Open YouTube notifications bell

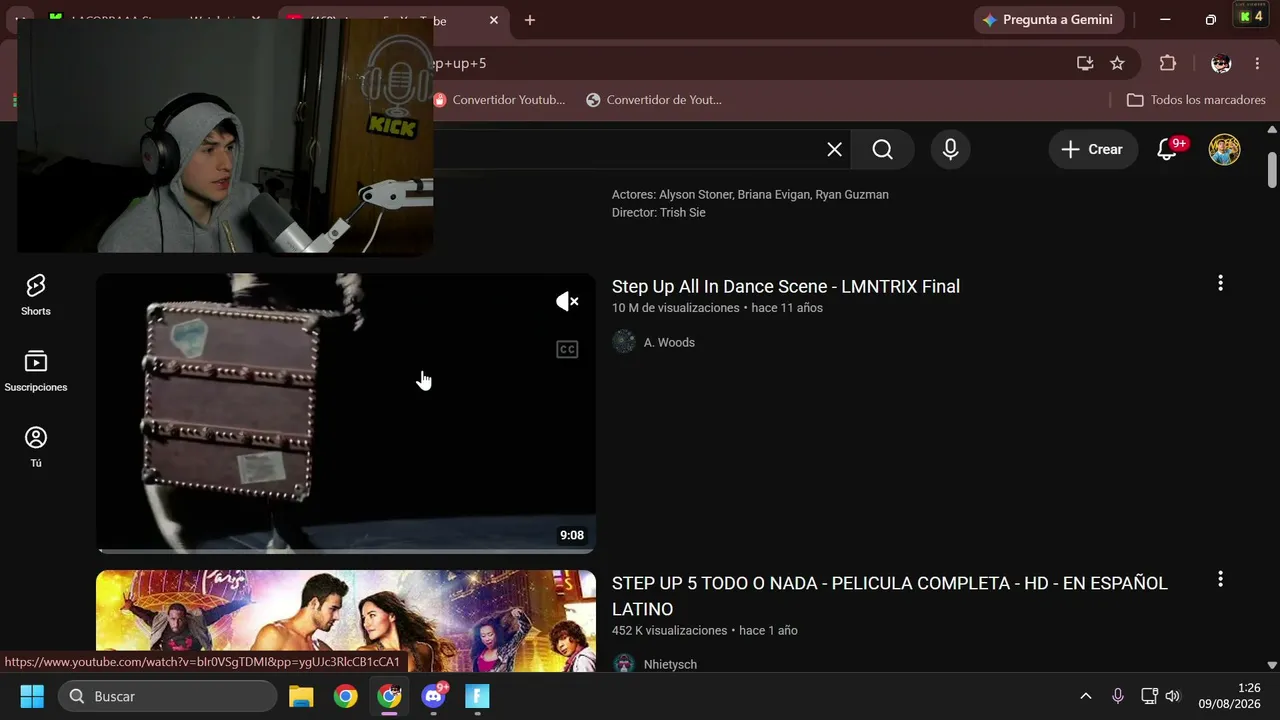(1167, 149)
